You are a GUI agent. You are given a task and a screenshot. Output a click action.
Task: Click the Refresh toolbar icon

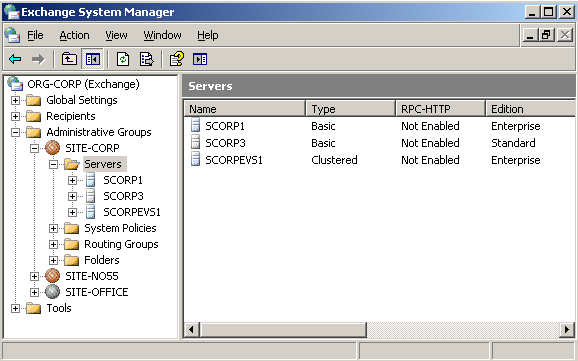123,59
